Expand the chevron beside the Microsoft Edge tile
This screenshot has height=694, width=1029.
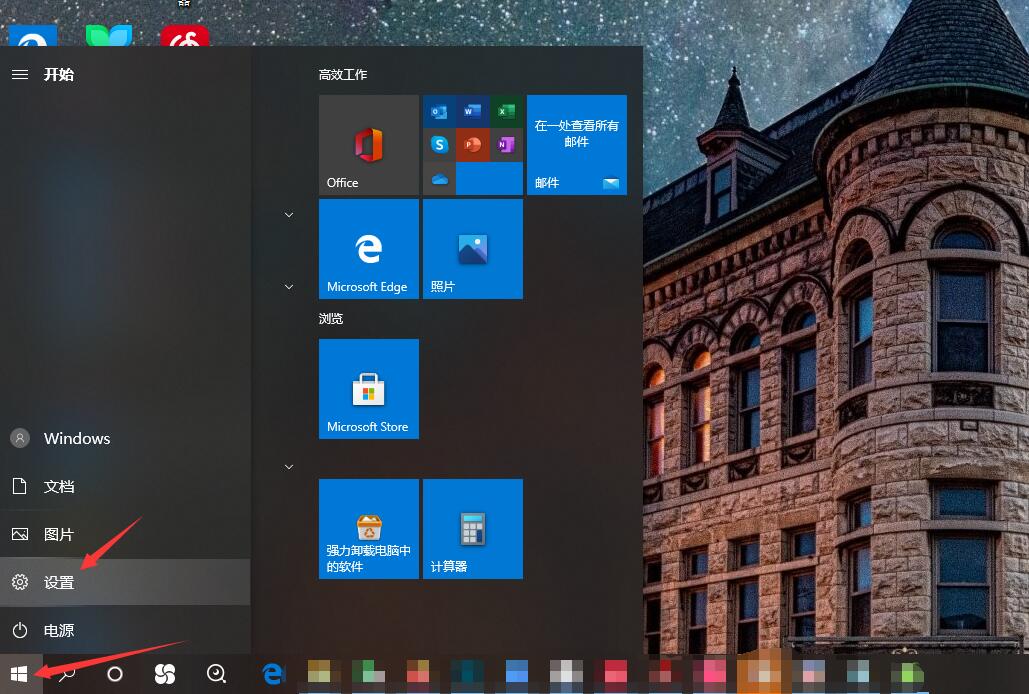[289, 215]
